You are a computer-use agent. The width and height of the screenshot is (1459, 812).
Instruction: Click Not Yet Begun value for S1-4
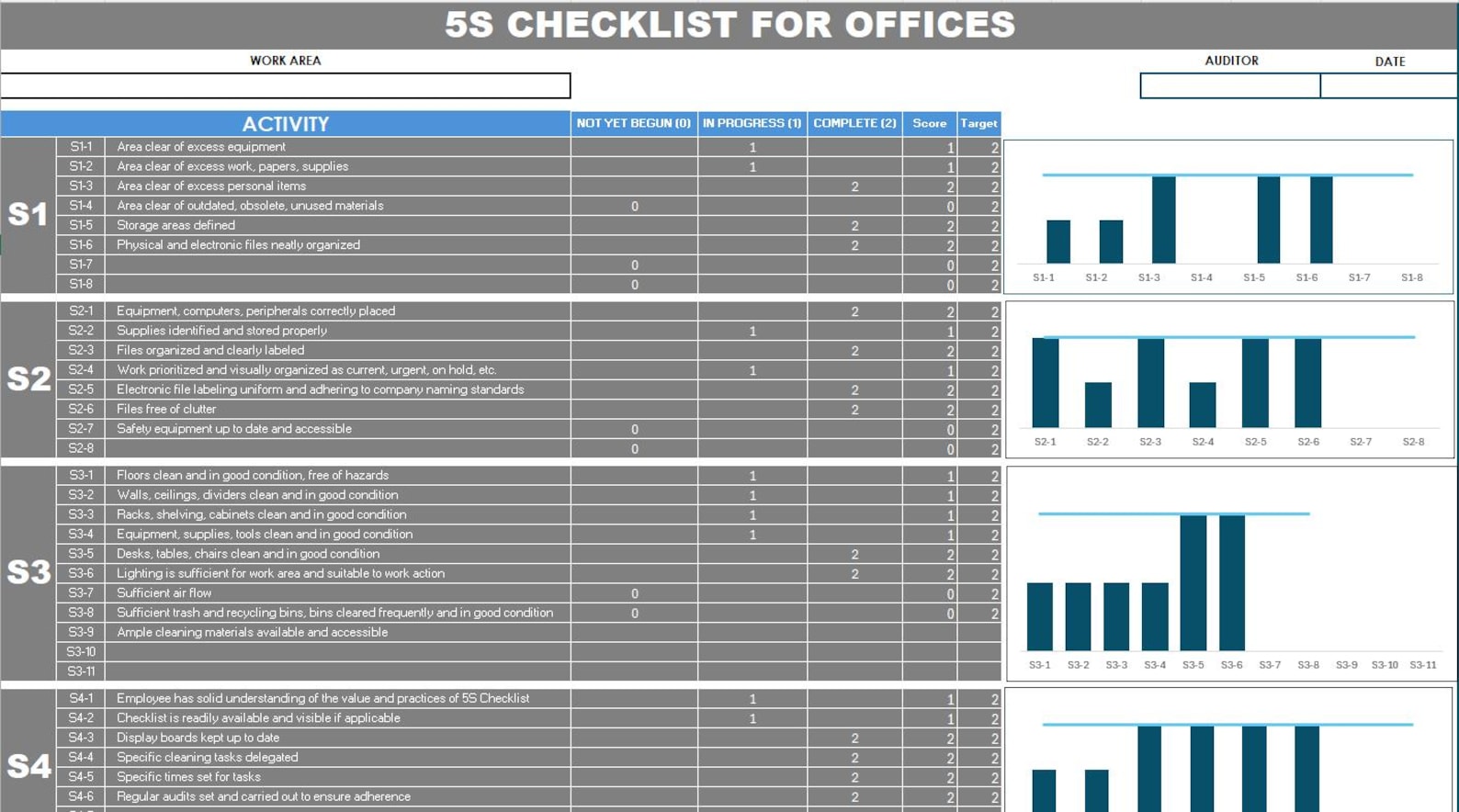(x=634, y=206)
